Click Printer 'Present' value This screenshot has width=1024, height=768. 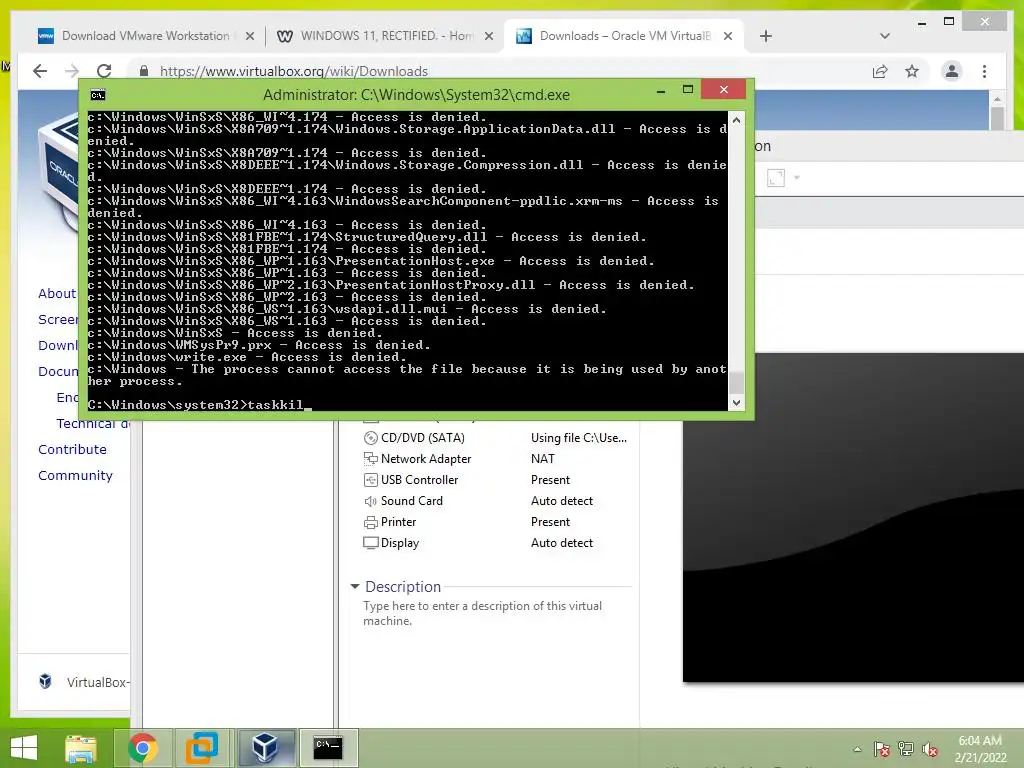tap(550, 522)
